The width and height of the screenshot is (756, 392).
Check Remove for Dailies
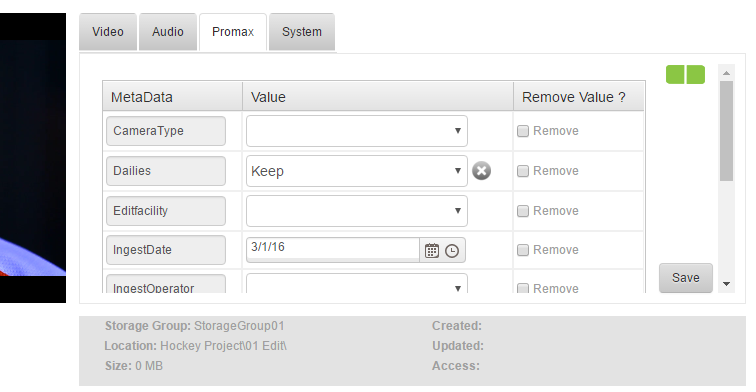[523, 171]
